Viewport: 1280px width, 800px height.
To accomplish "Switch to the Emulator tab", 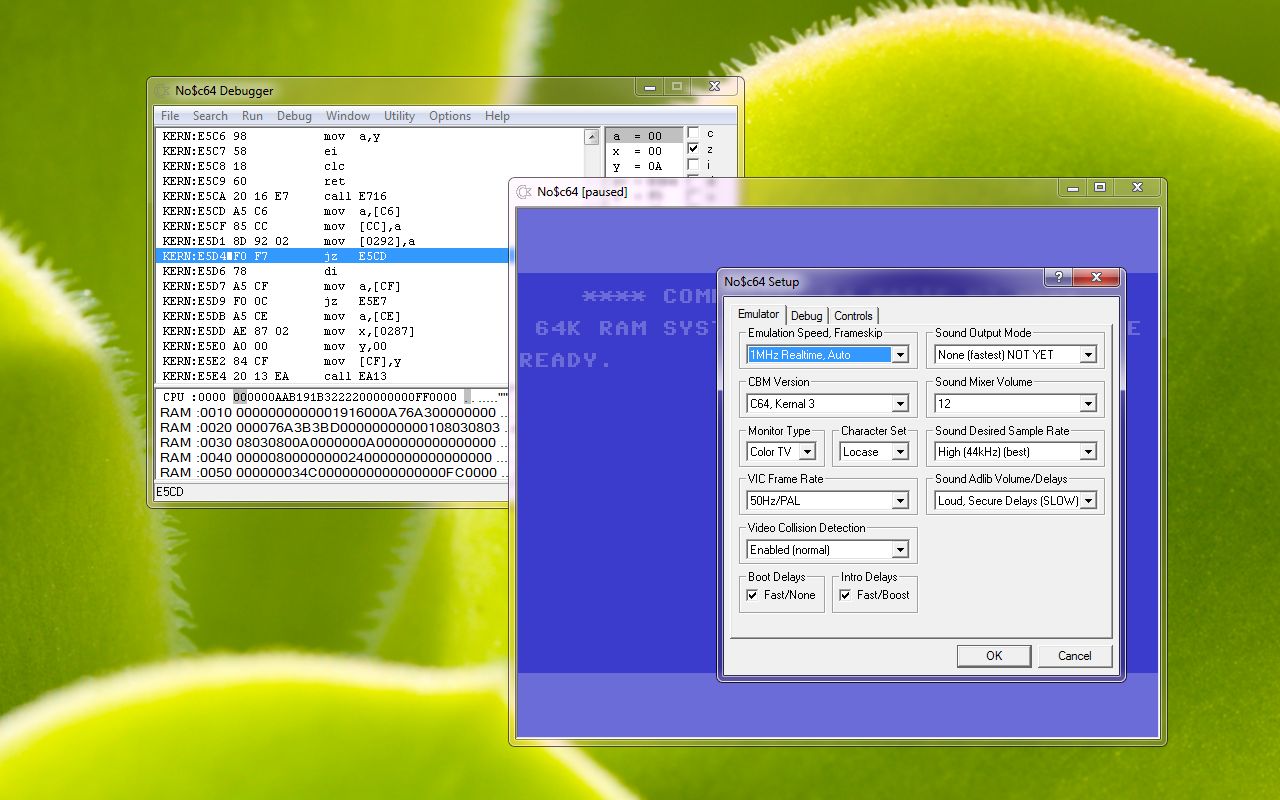I will 758,314.
